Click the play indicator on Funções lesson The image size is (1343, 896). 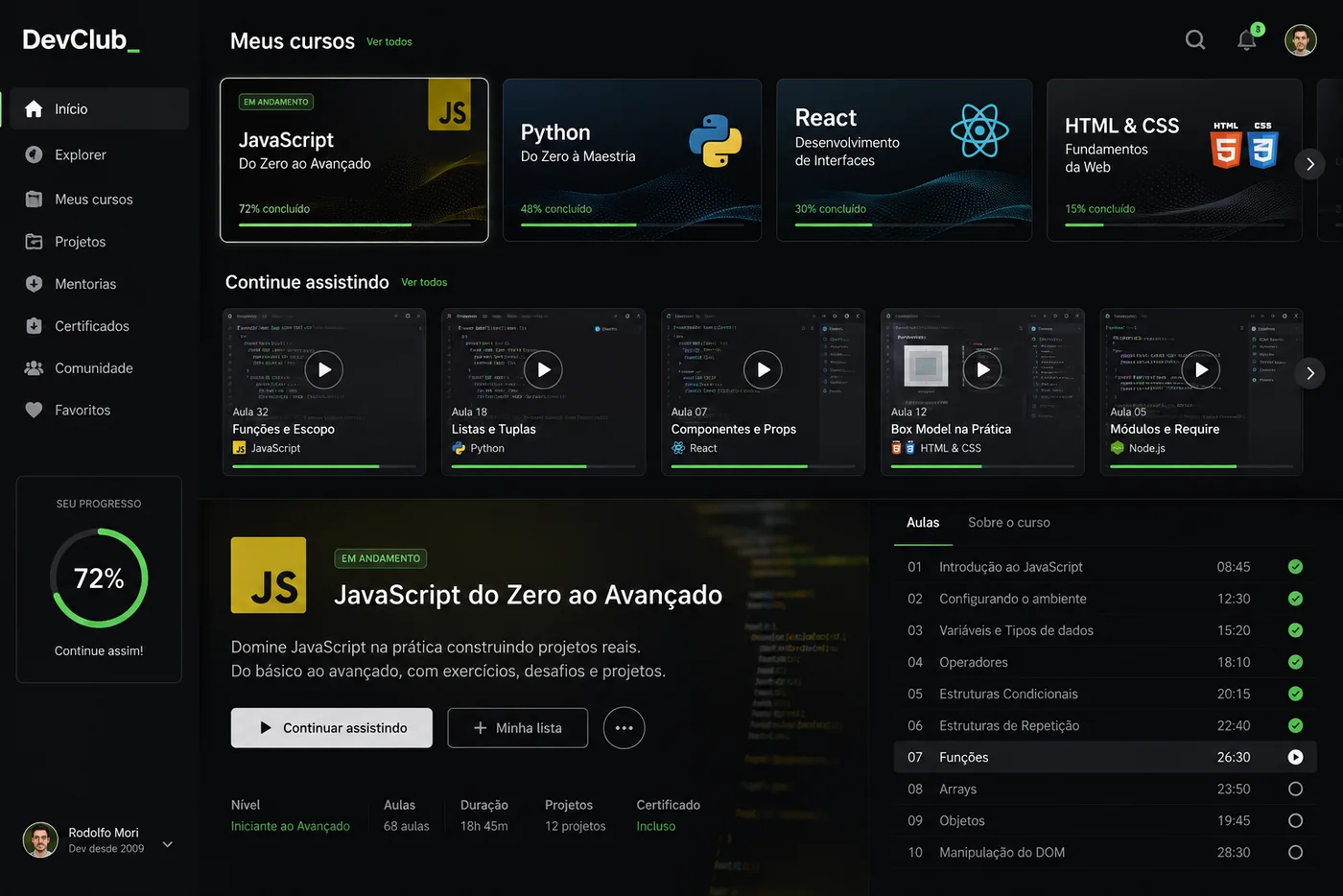(x=1295, y=757)
